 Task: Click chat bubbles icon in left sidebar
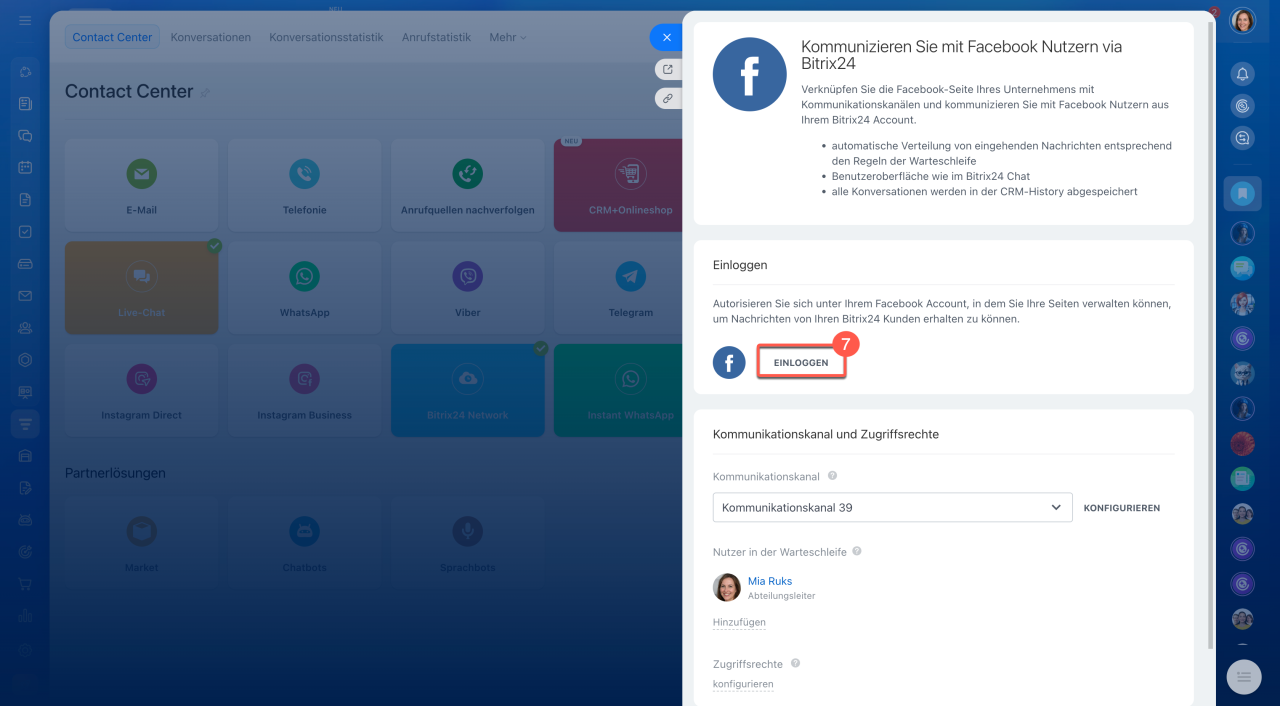pos(25,135)
